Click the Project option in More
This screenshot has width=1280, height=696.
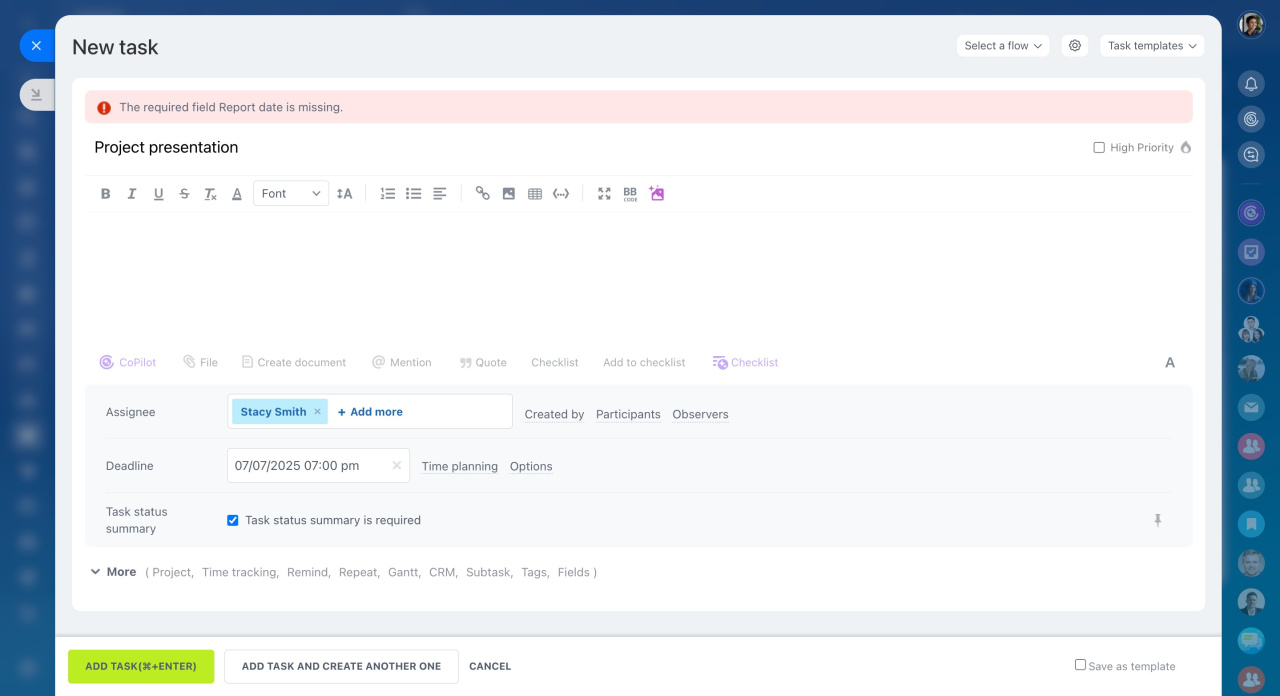tap(172, 572)
